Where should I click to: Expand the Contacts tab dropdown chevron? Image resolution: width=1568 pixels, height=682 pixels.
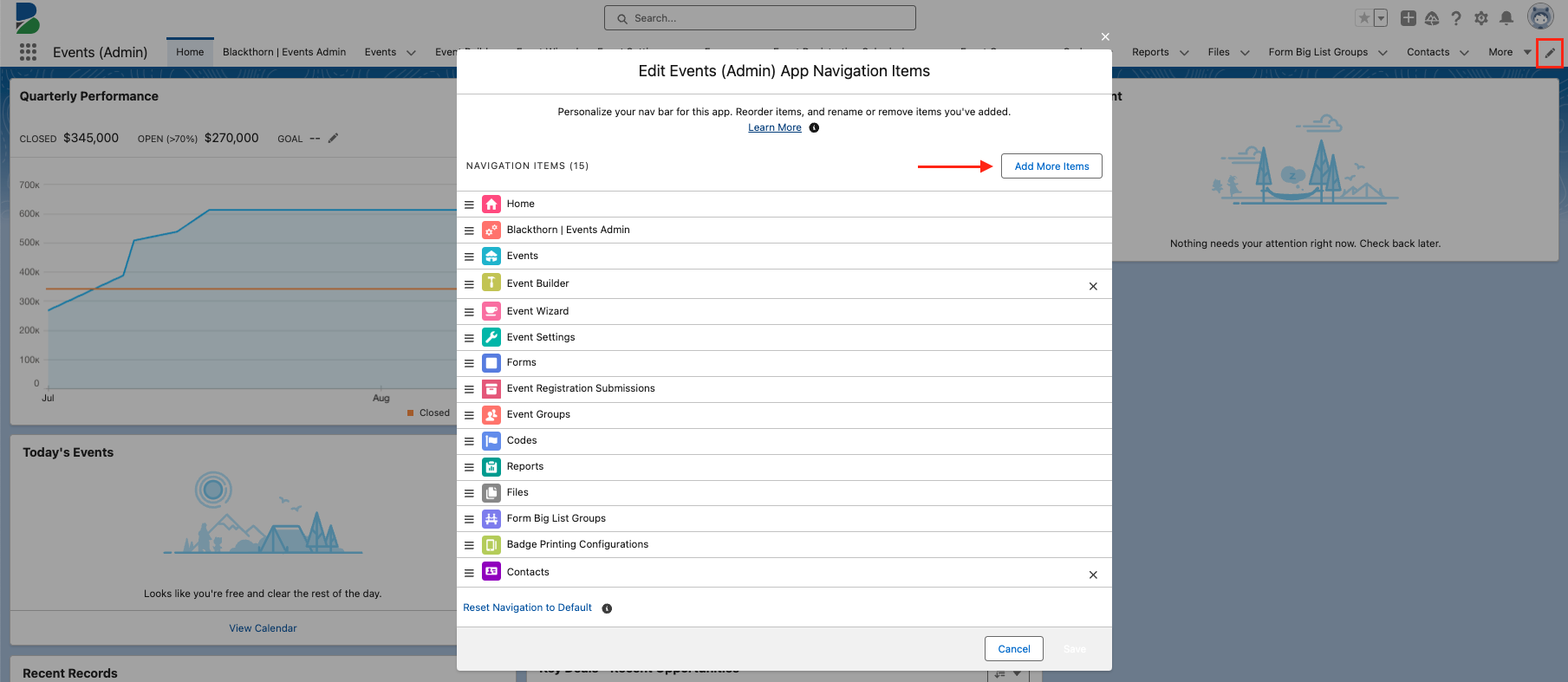(x=1464, y=53)
